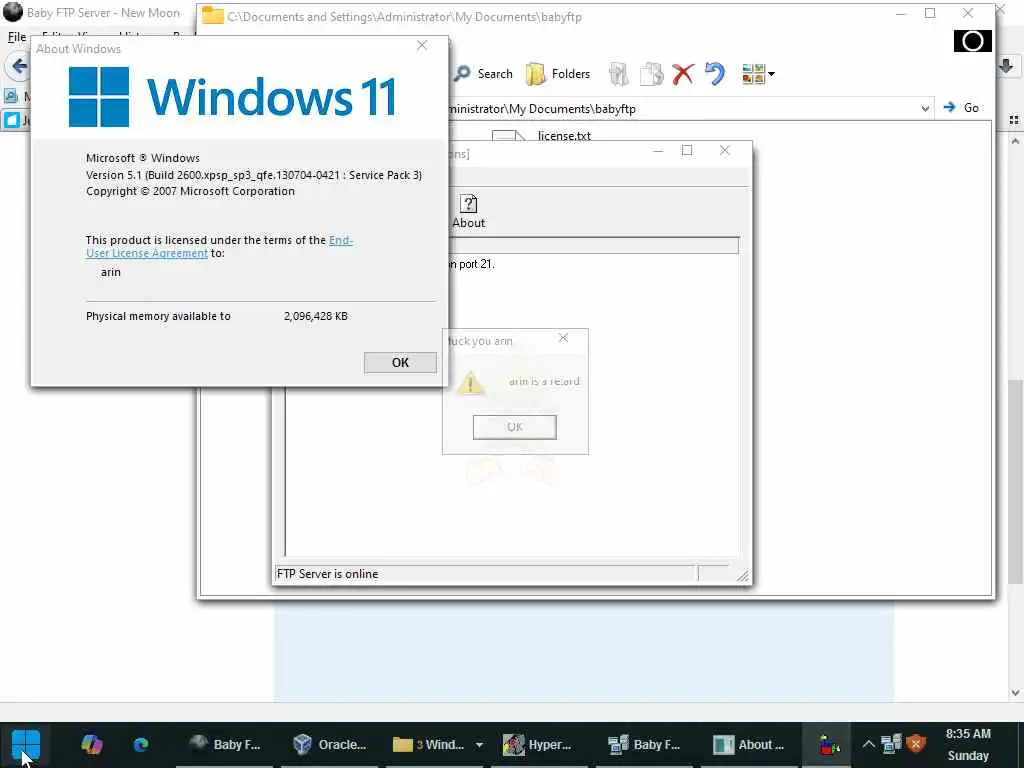Click the Windows 11 logo in dialog

(232, 97)
